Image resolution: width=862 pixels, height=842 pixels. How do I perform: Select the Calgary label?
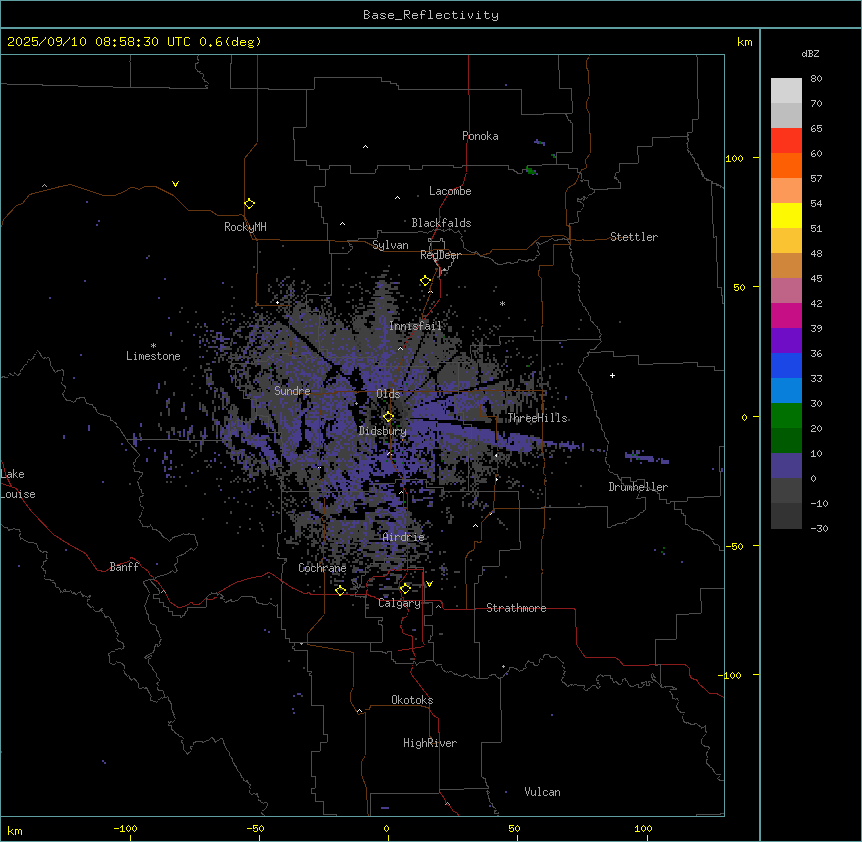point(399,603)
